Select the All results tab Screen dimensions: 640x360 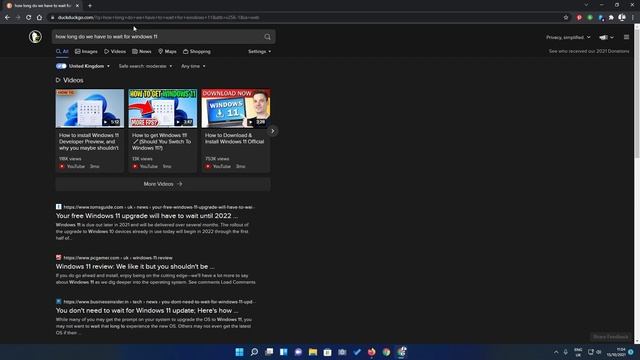pos(62,51)
